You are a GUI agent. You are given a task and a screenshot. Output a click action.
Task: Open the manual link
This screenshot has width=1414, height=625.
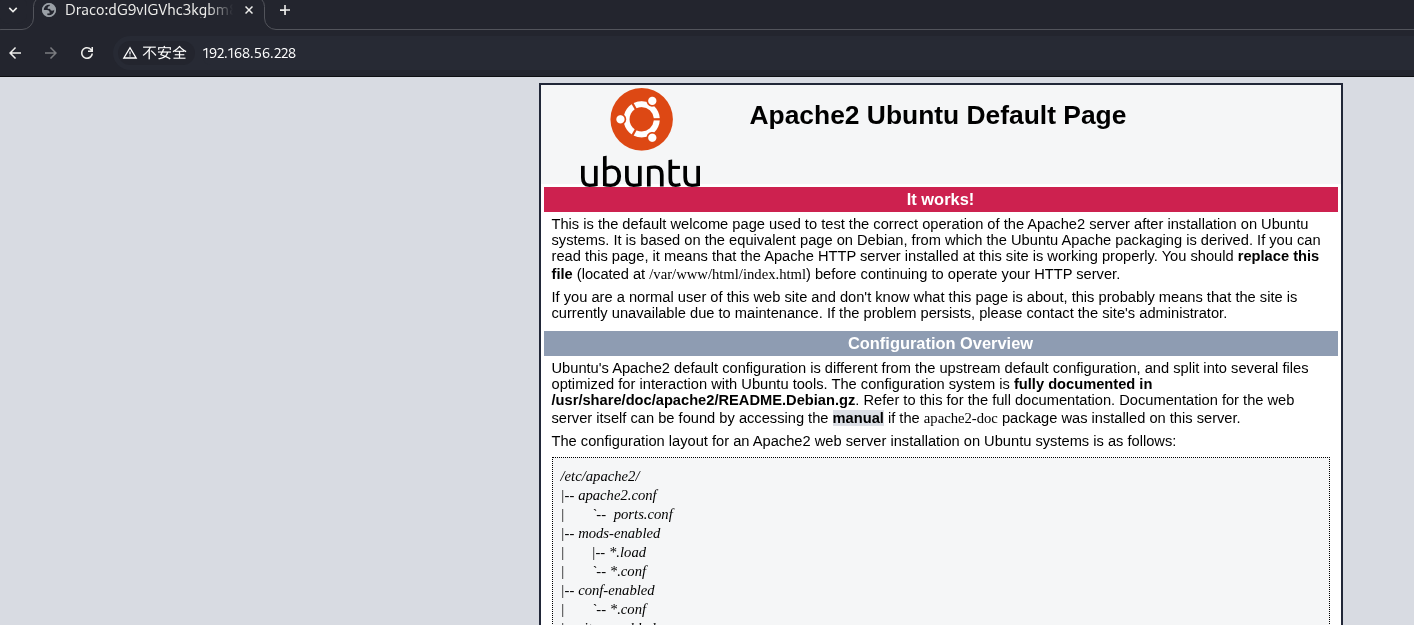858,418
